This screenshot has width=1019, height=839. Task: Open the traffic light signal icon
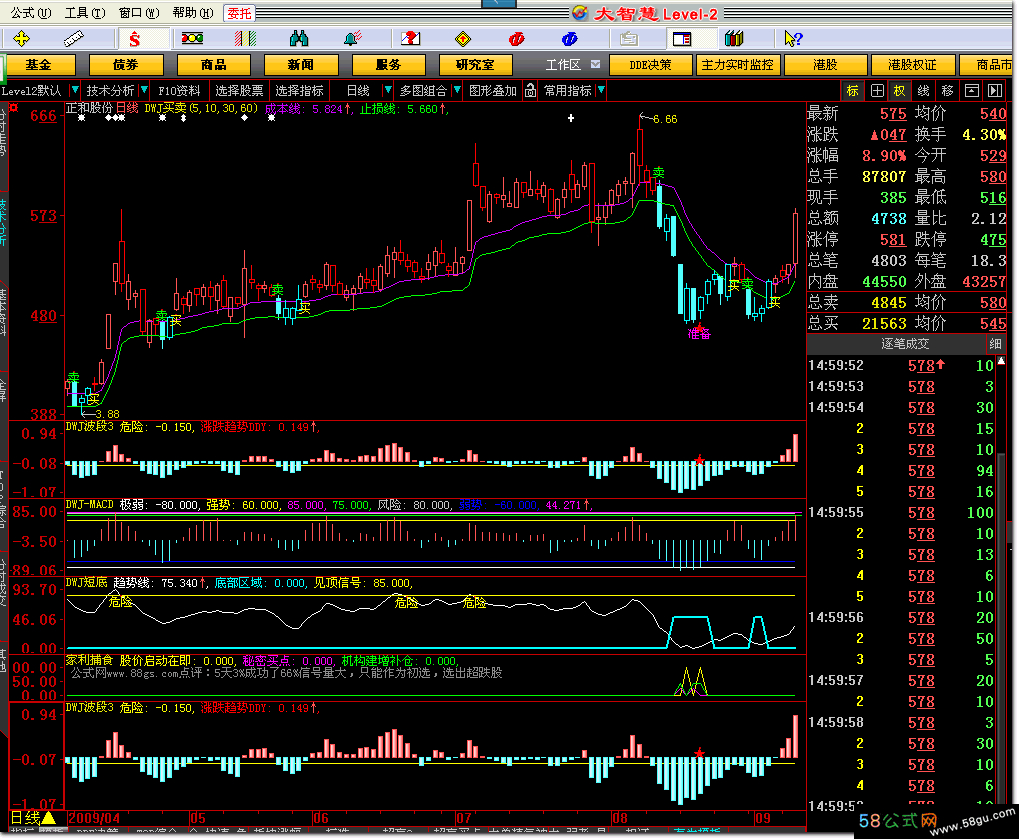192,39
